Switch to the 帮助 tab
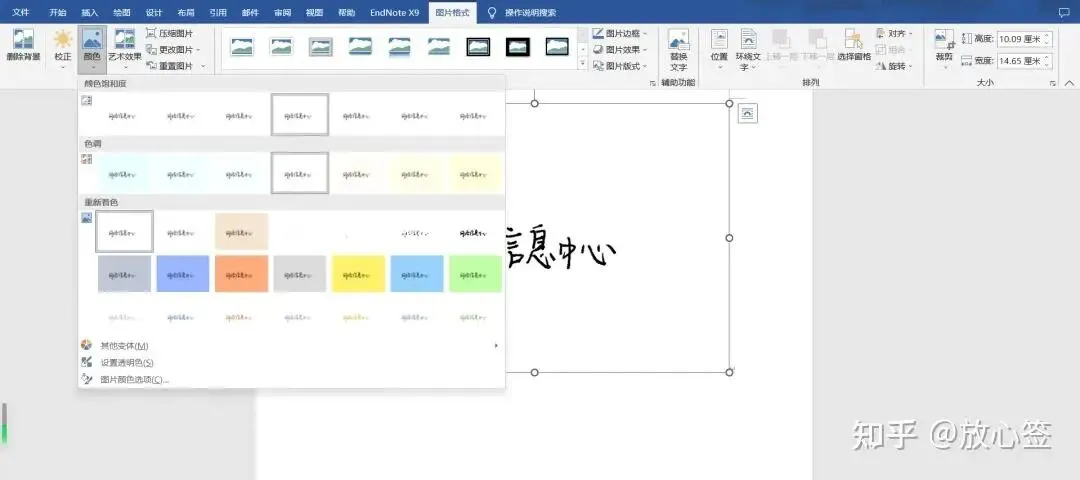The image size is (1080, 480). tap(347, 12)
